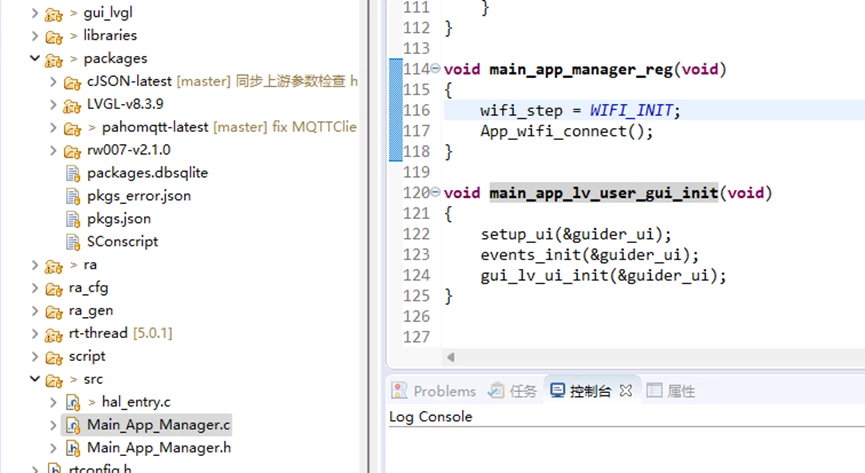The width and height of the screenshot is (865, 473).
Task: Expand the libraries folder
Action: coord(35,36)
